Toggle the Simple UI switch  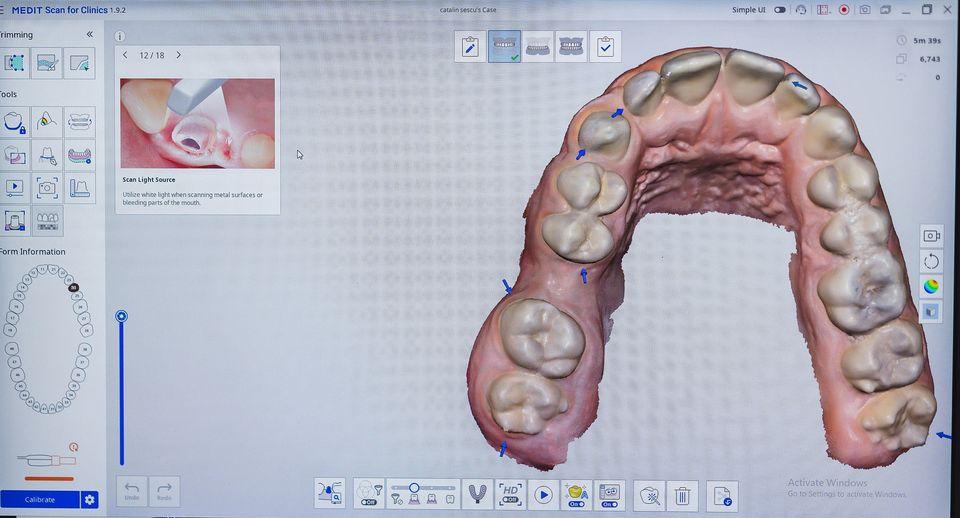click(779, 10)
